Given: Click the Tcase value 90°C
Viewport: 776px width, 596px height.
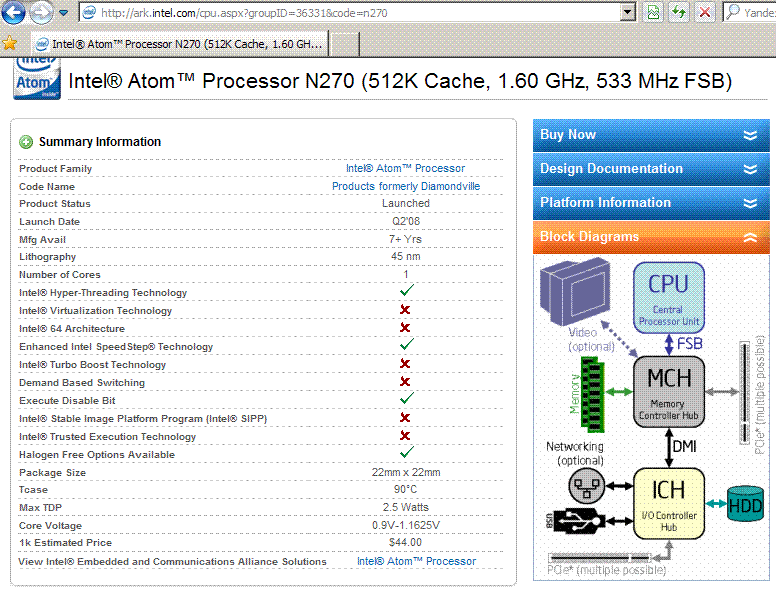Looking at the screenshot, I should (x=405, y=490).
